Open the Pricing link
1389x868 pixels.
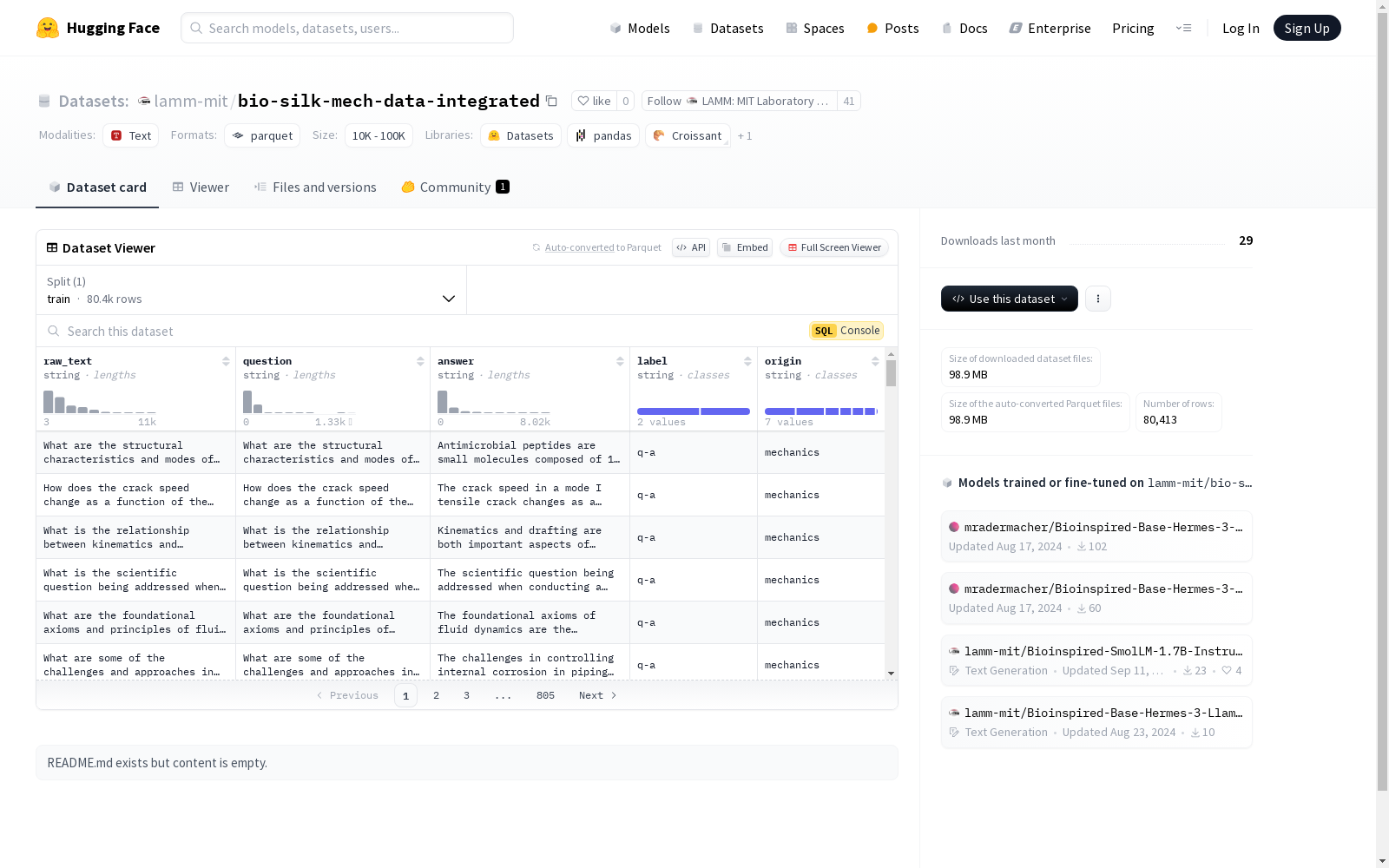pyautogui.click(x=1133, y=28)
